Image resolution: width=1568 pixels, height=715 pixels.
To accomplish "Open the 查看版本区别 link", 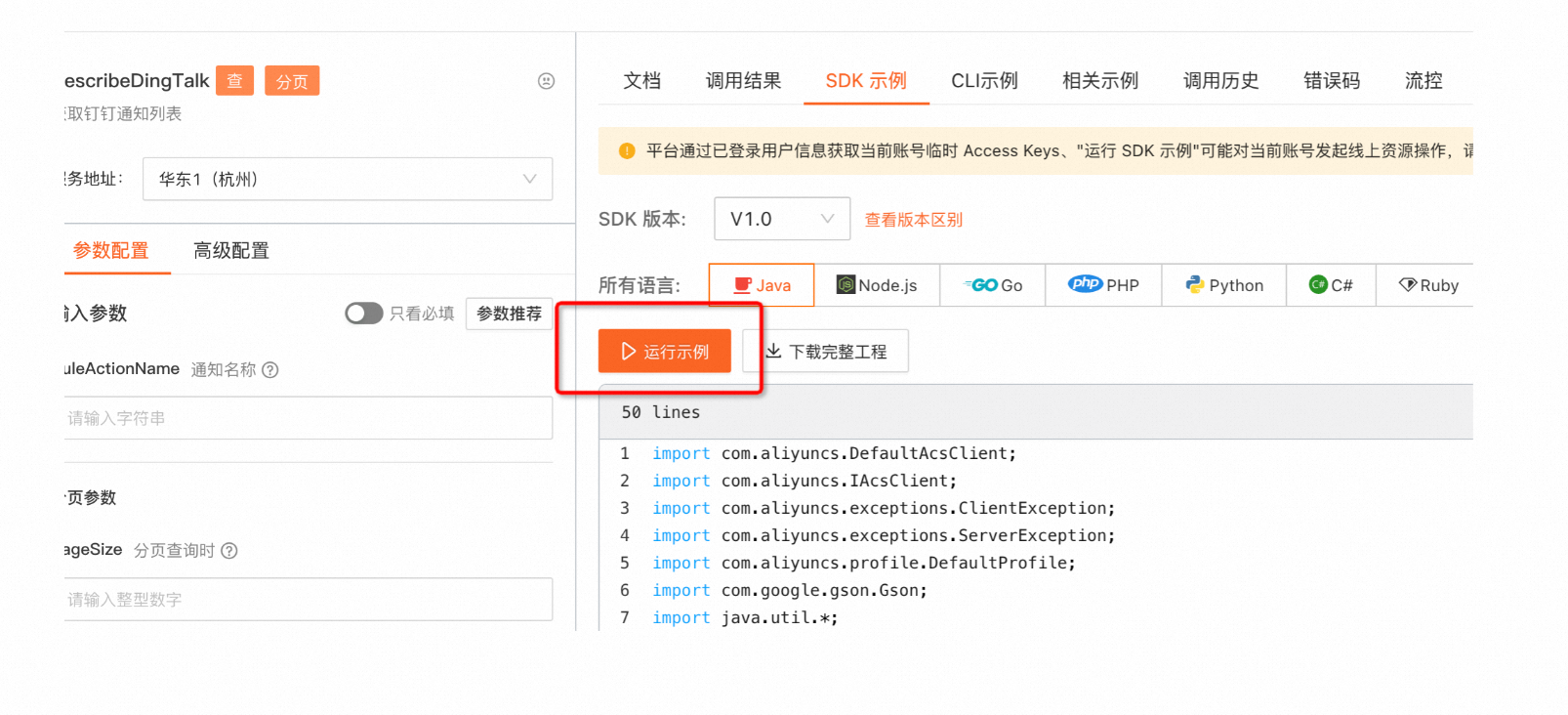I will click(x=913, y=220).
